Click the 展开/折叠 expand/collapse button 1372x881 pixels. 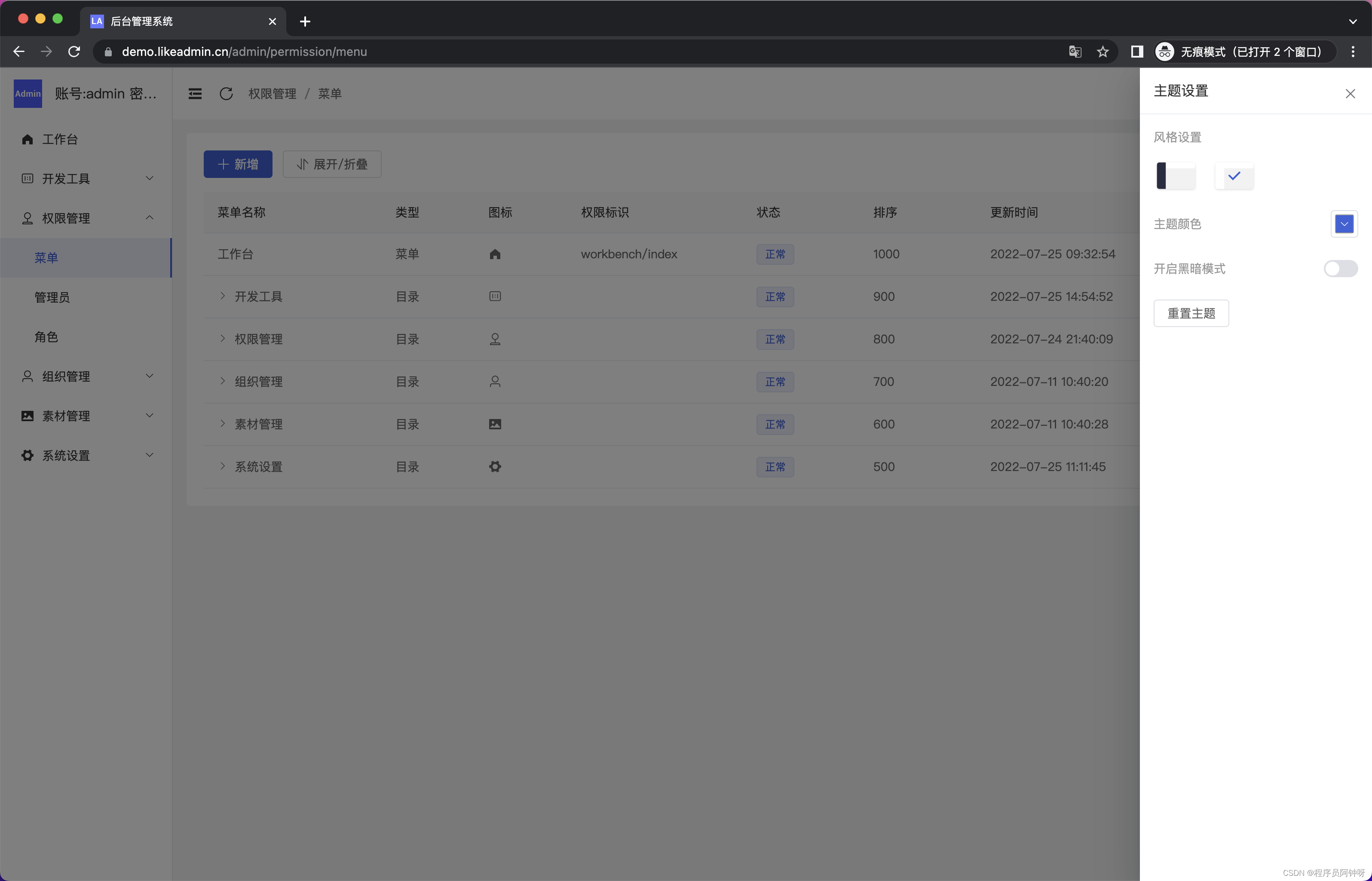[332, 164]
